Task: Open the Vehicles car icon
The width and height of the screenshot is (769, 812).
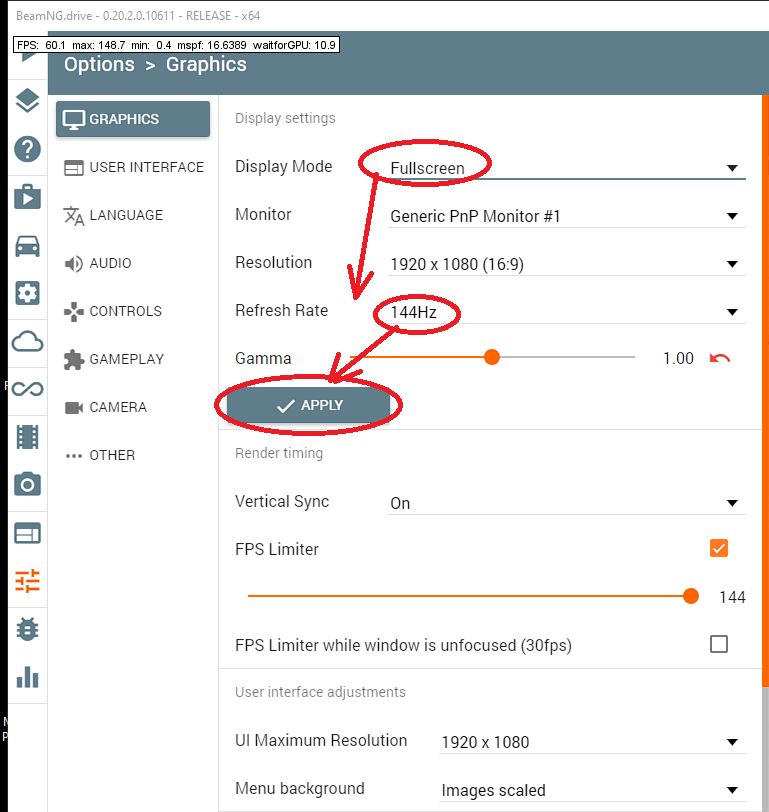Action: [27, 245]
